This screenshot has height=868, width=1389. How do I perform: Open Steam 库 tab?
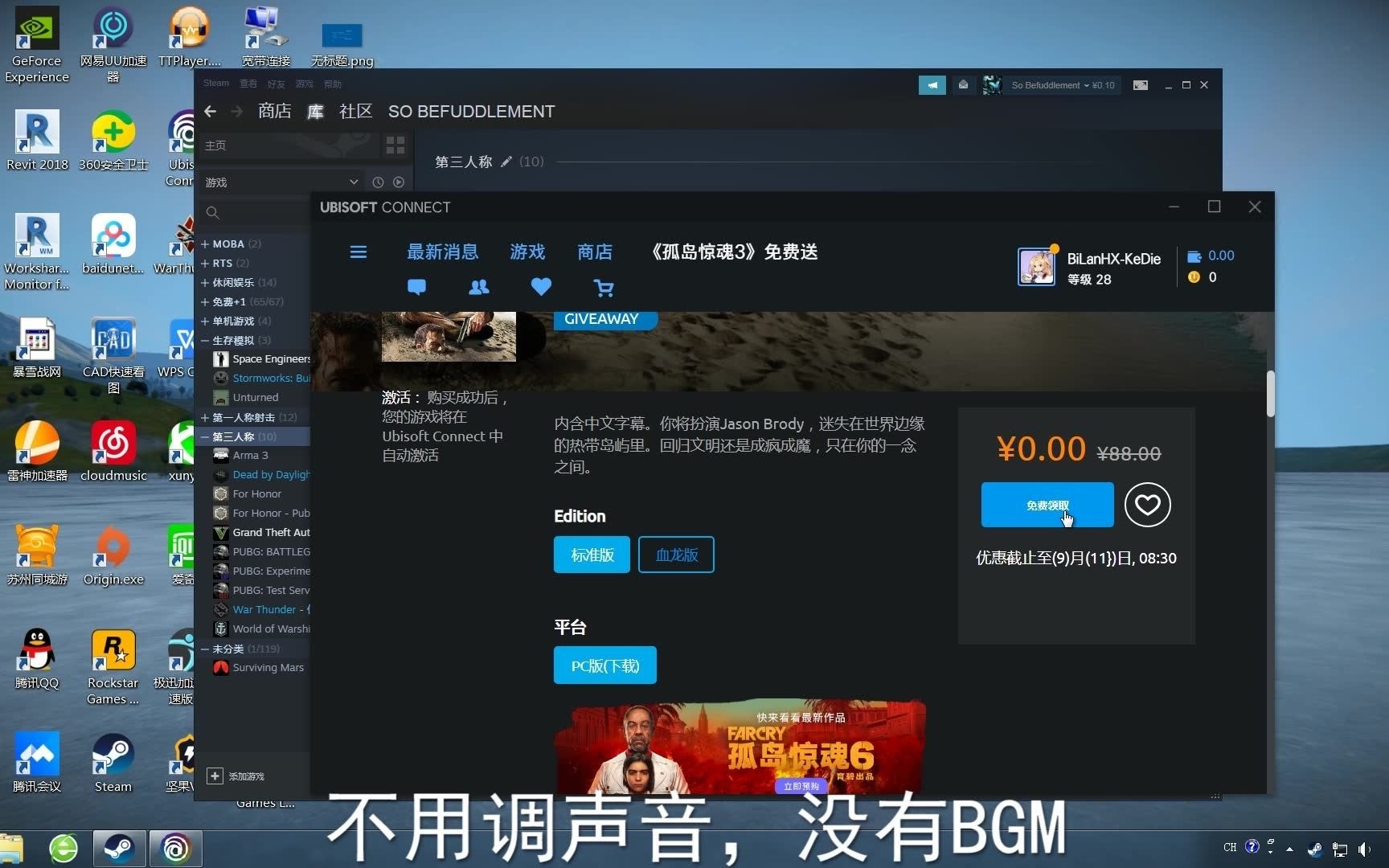pyautogui.click(x=315, y=112)
